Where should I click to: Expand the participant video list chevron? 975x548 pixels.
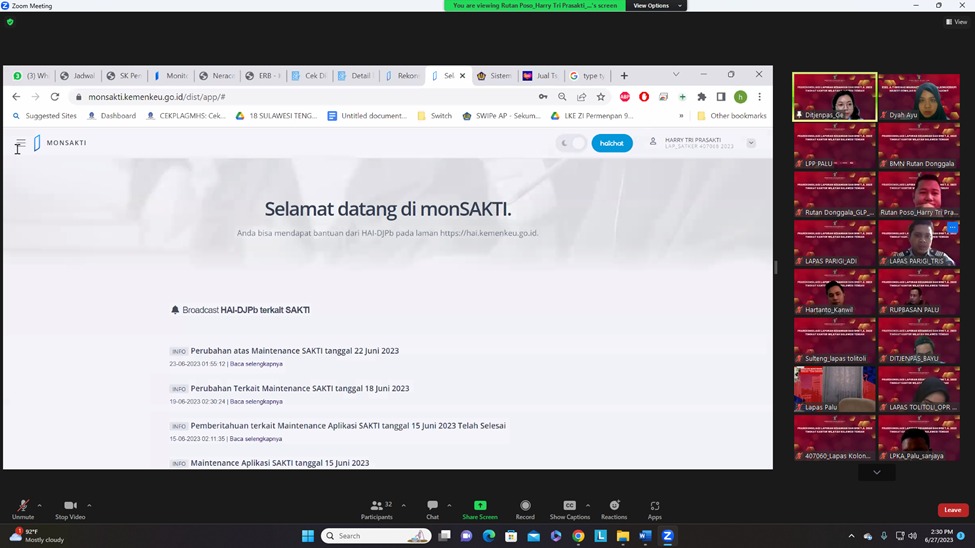(x=877, y=472)
